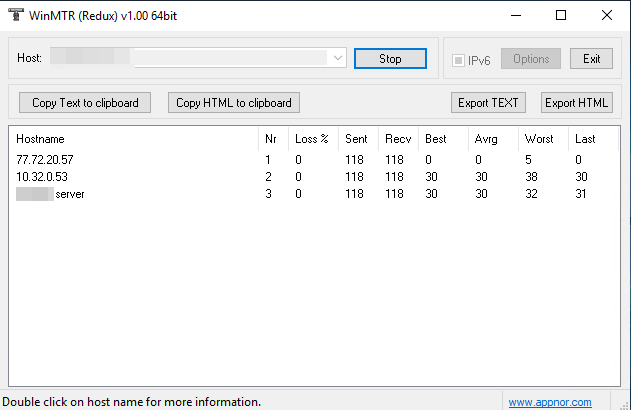Open the Options dialog
Viewport: 631px width, 410px height.
pos(531,59)
